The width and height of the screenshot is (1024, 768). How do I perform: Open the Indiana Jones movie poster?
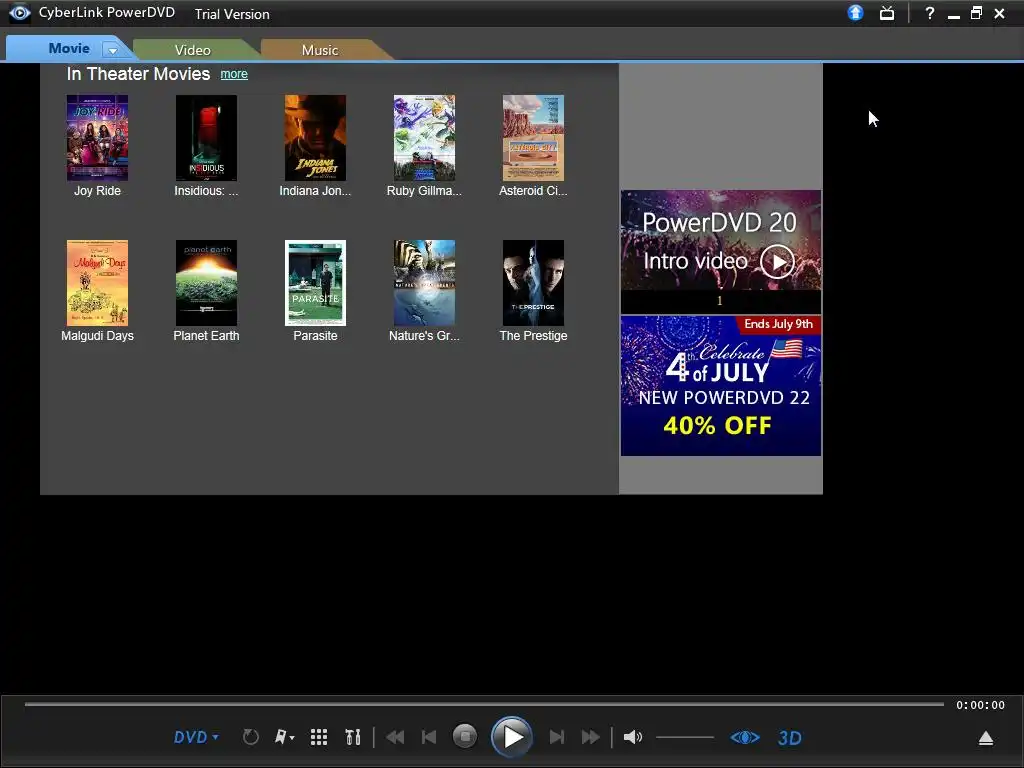pos(315,138)
